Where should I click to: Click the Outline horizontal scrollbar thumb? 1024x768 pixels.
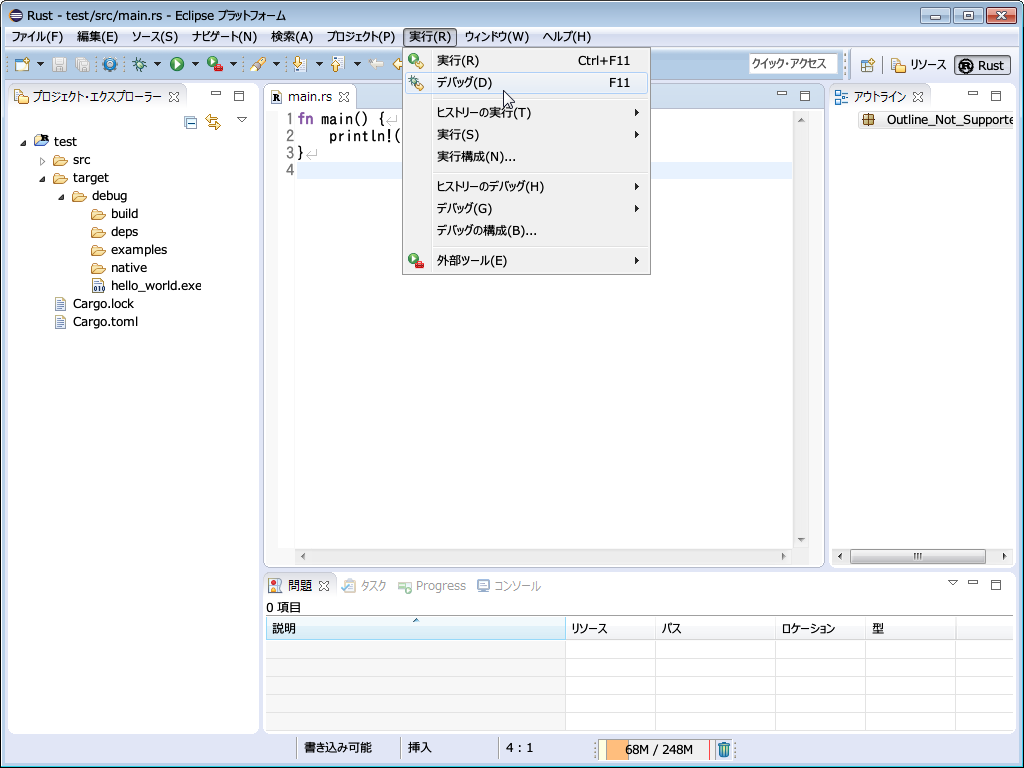click(918, 556)
